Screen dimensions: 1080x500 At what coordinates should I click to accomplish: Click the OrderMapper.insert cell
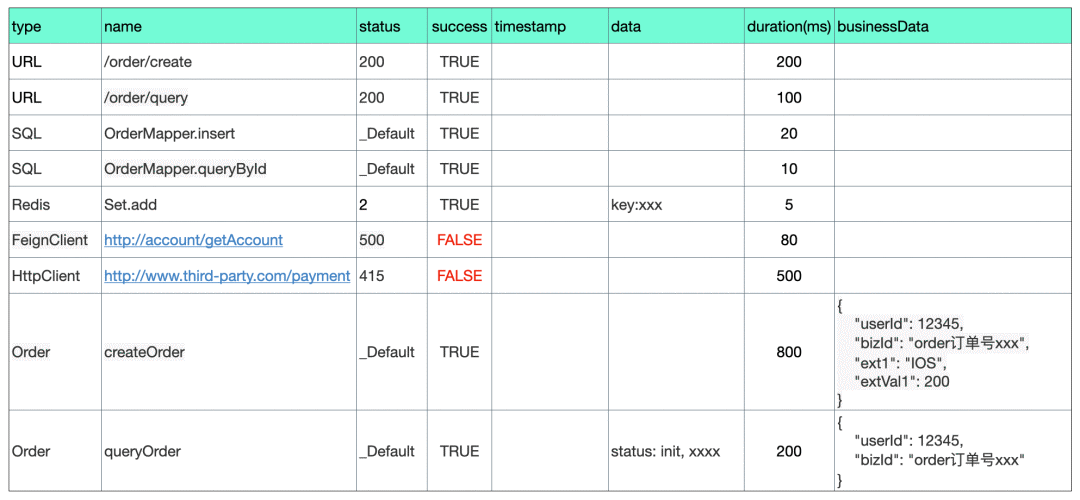(170, 133)
